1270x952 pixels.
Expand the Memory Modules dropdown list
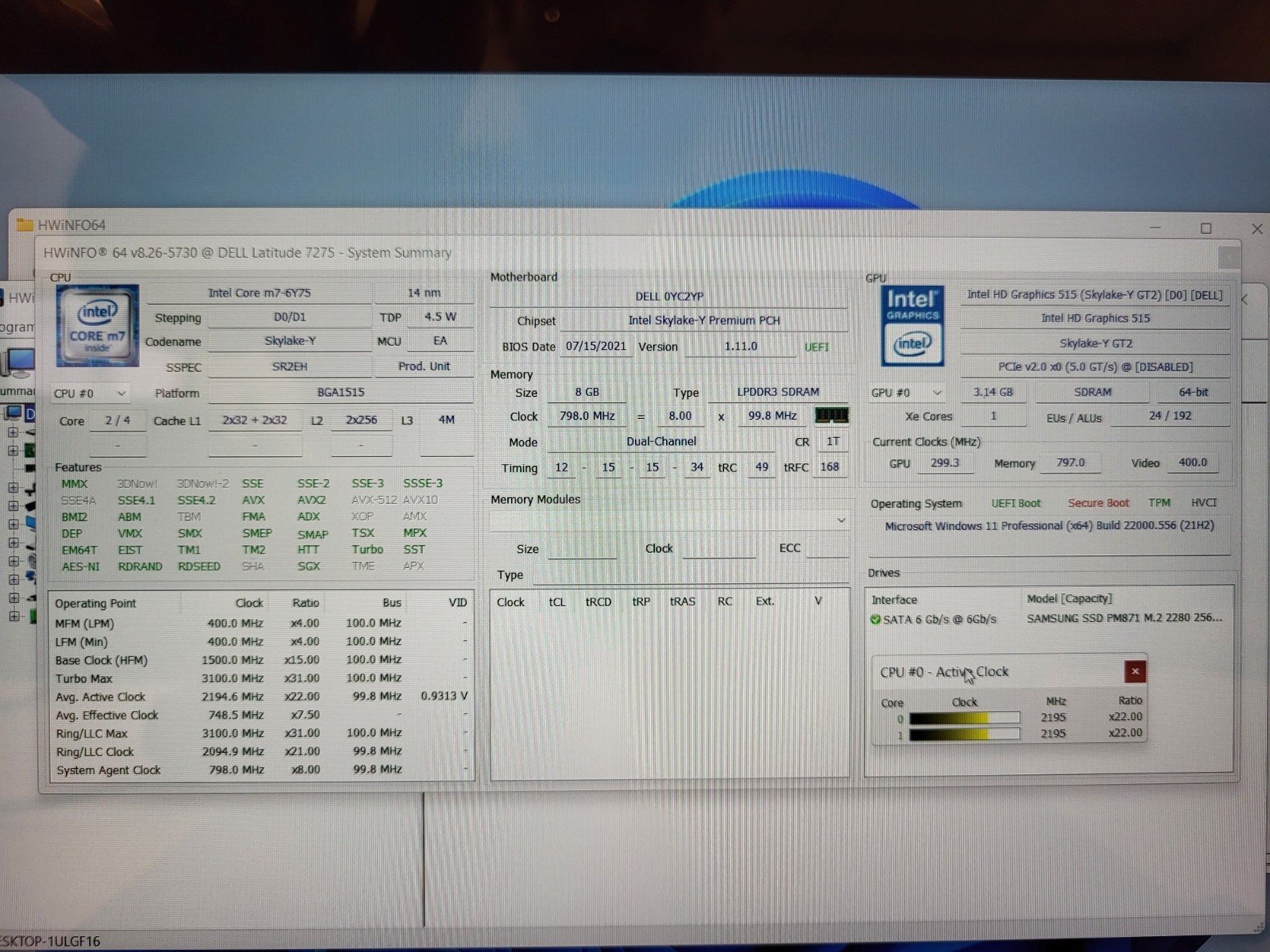pos(669,520)
